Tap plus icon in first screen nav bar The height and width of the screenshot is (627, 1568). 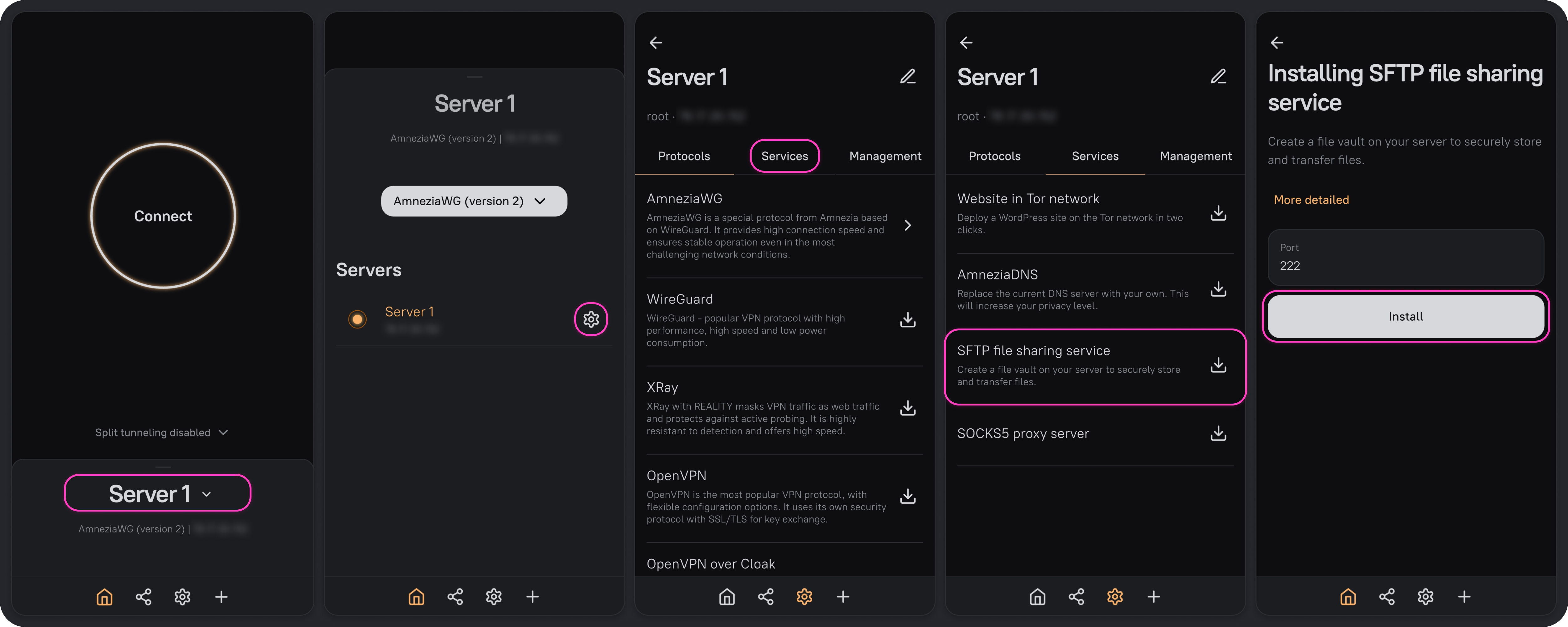point(221,597)
